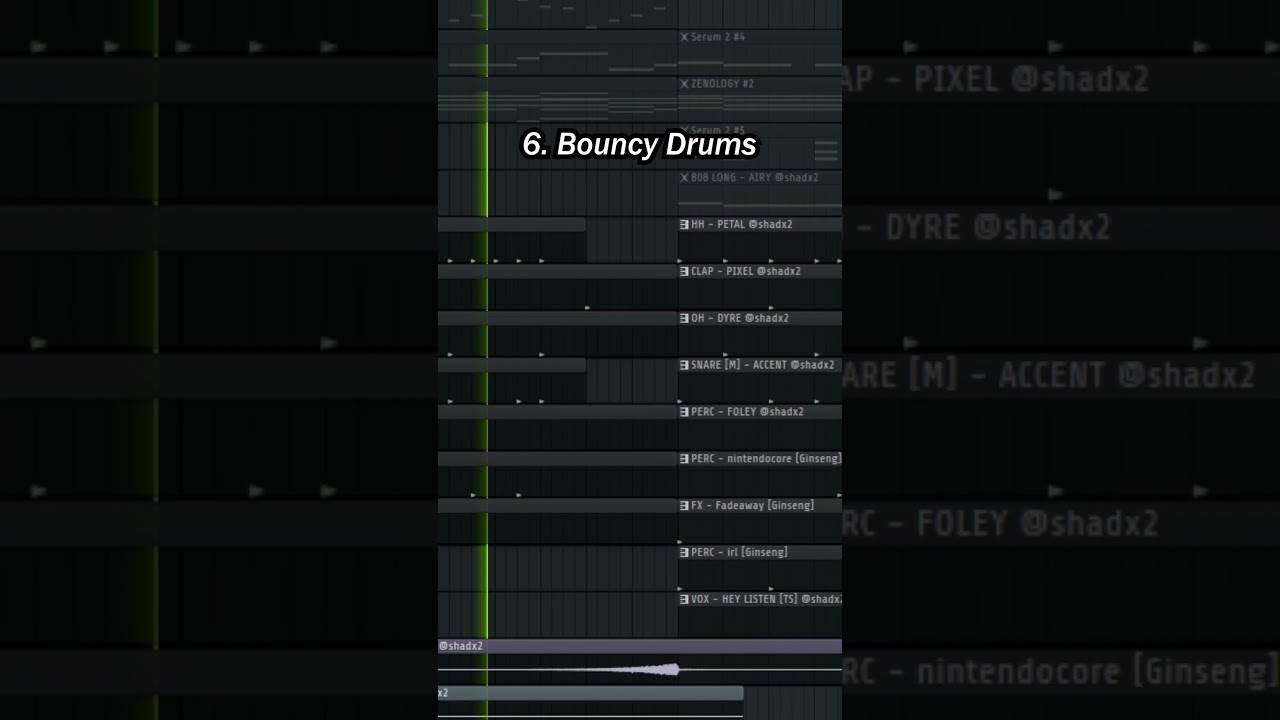
Task: Select the 'PERC - irl [Ginseng]' clip title
Action: tap(739, 553)
